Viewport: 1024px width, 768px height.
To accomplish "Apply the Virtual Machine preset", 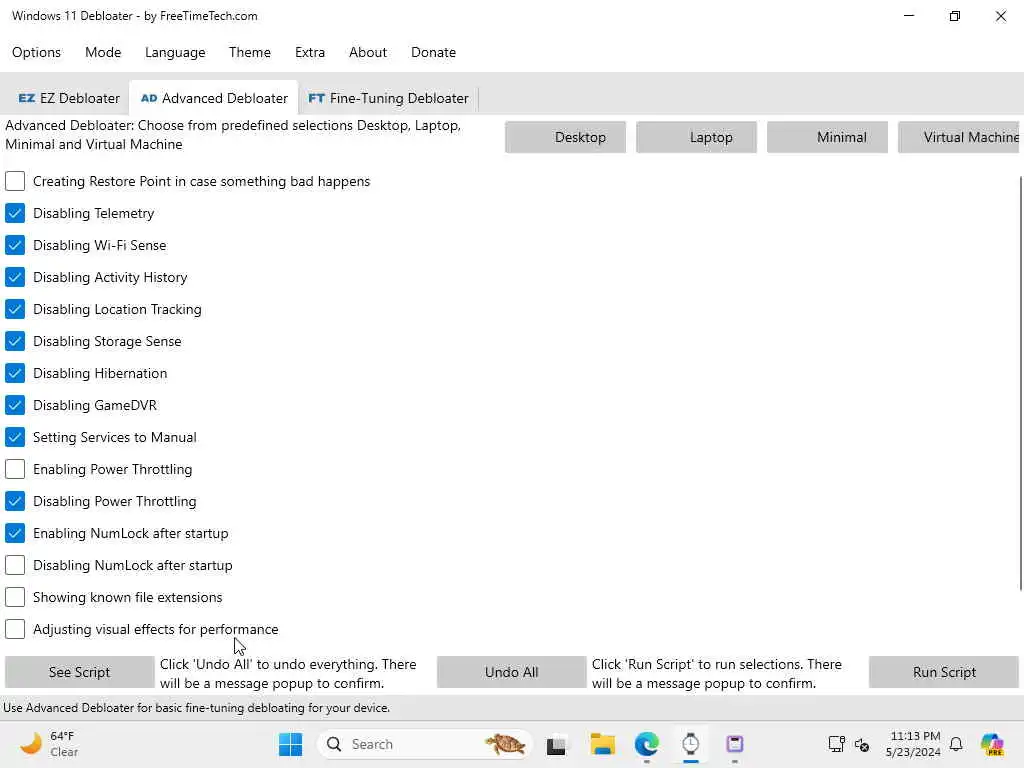I will coord(958,137).
